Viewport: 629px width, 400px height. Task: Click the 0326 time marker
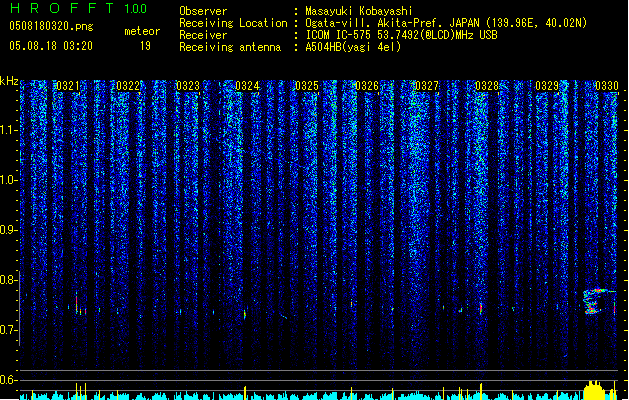pos(367,86)
